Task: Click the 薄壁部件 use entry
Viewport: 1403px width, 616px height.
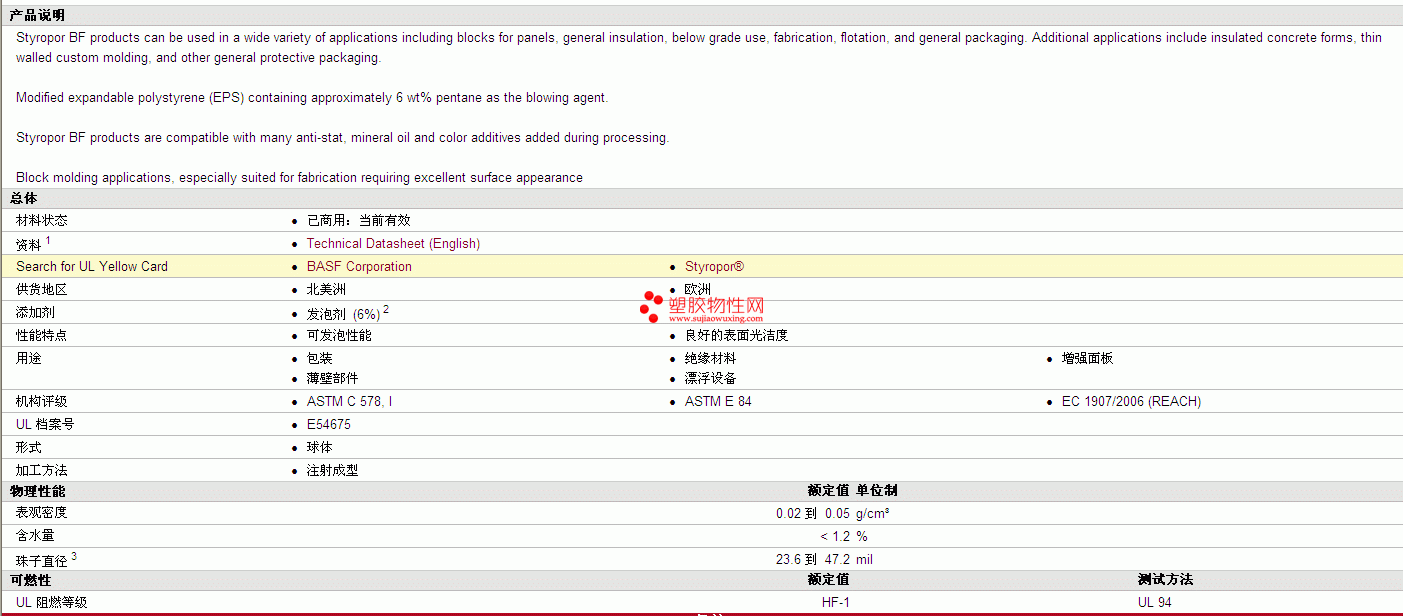Action: (x=333, y=378)
